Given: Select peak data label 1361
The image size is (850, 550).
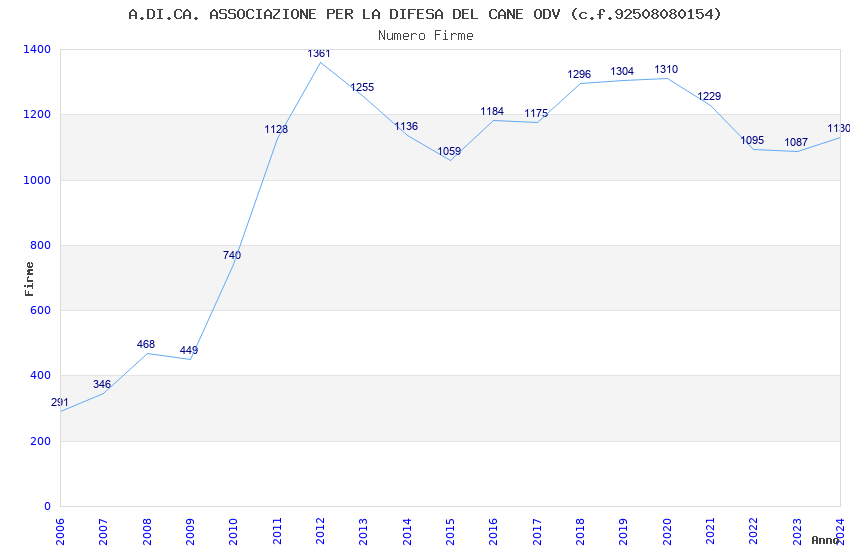Looking at the screenshot, I should pos(319,53).
